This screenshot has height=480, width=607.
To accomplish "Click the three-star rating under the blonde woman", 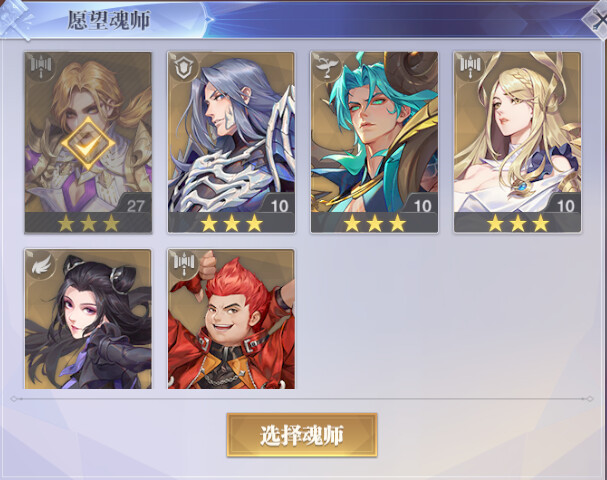I will tap(518, 223).
